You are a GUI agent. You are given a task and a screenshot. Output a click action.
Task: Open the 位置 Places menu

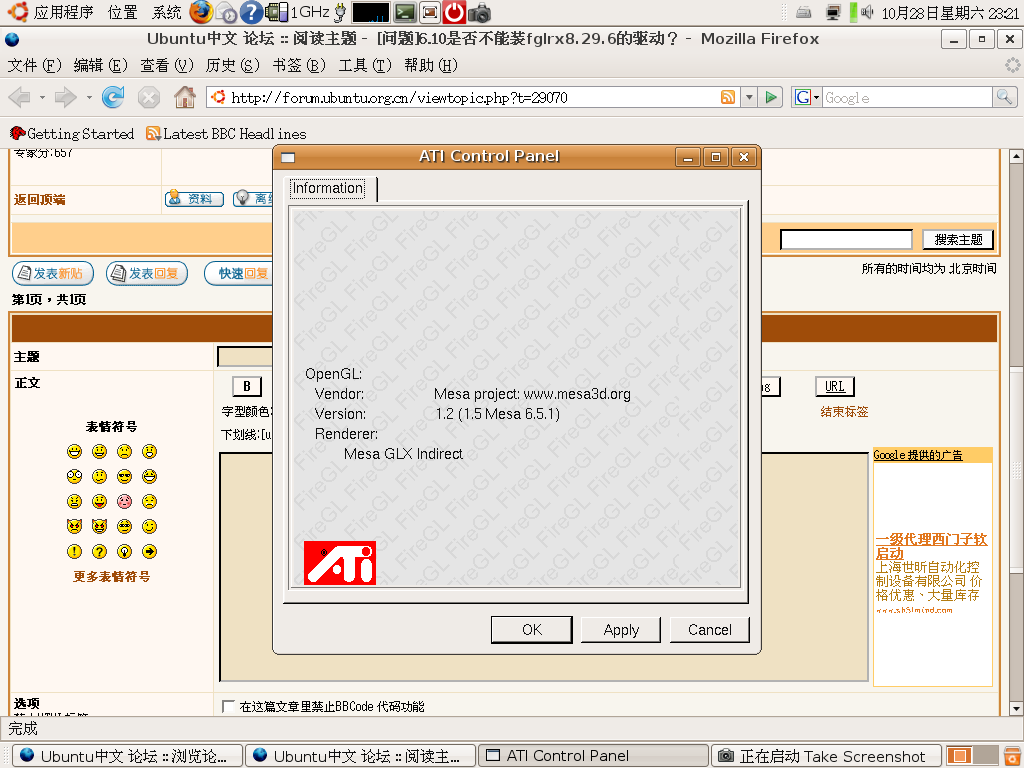tap(123, 12)
